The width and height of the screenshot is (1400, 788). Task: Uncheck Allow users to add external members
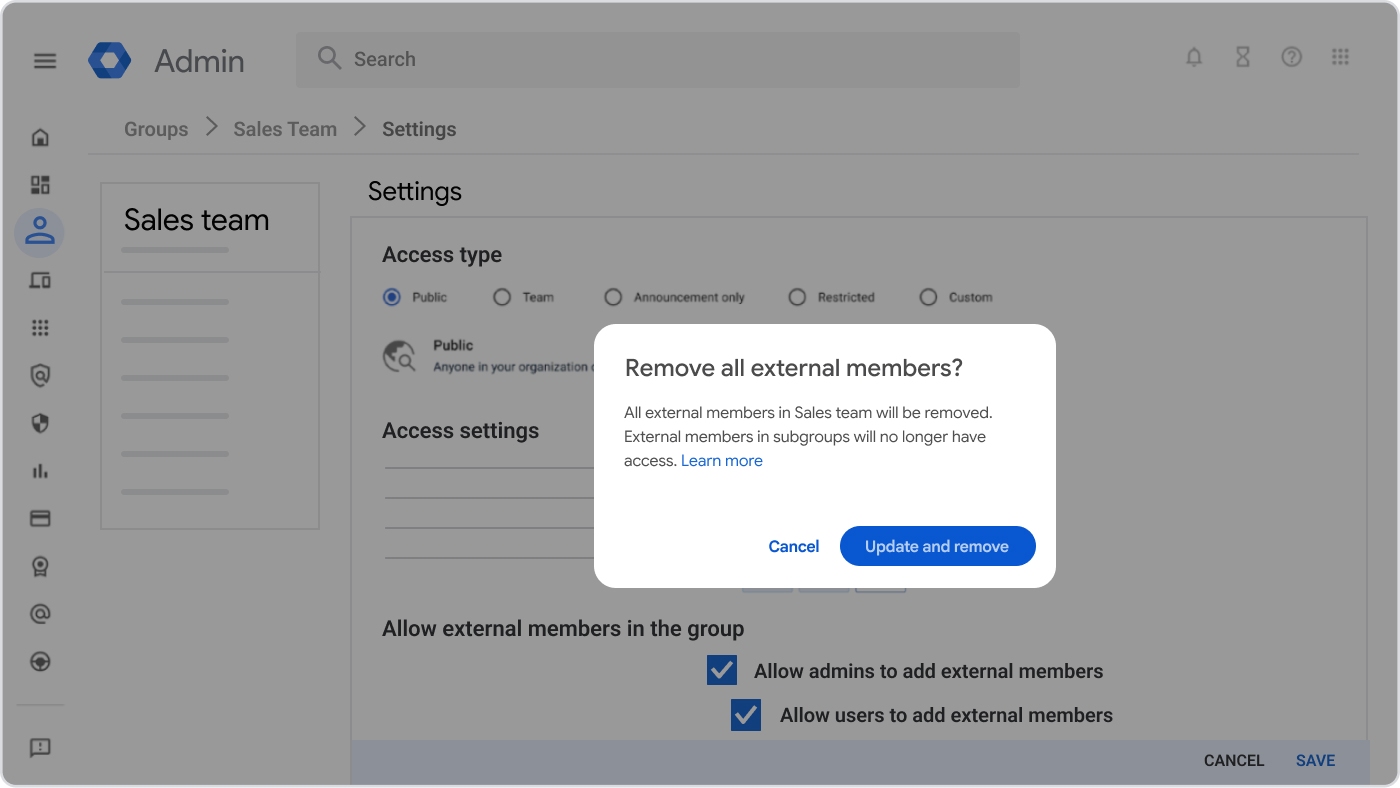tap(746, 715)
